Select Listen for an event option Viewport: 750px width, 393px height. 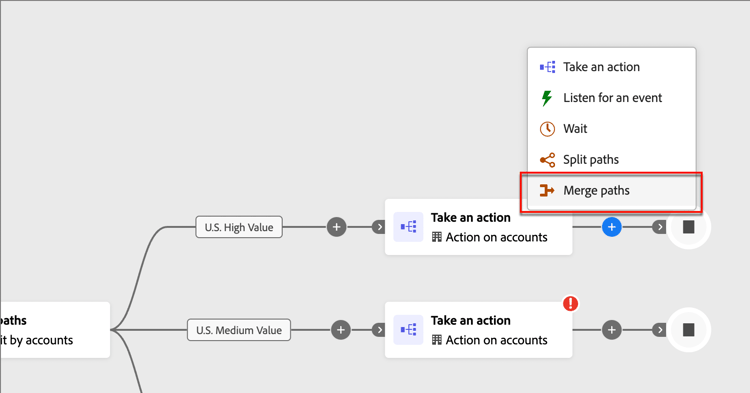pyautogui.click(x=611, y=98)
